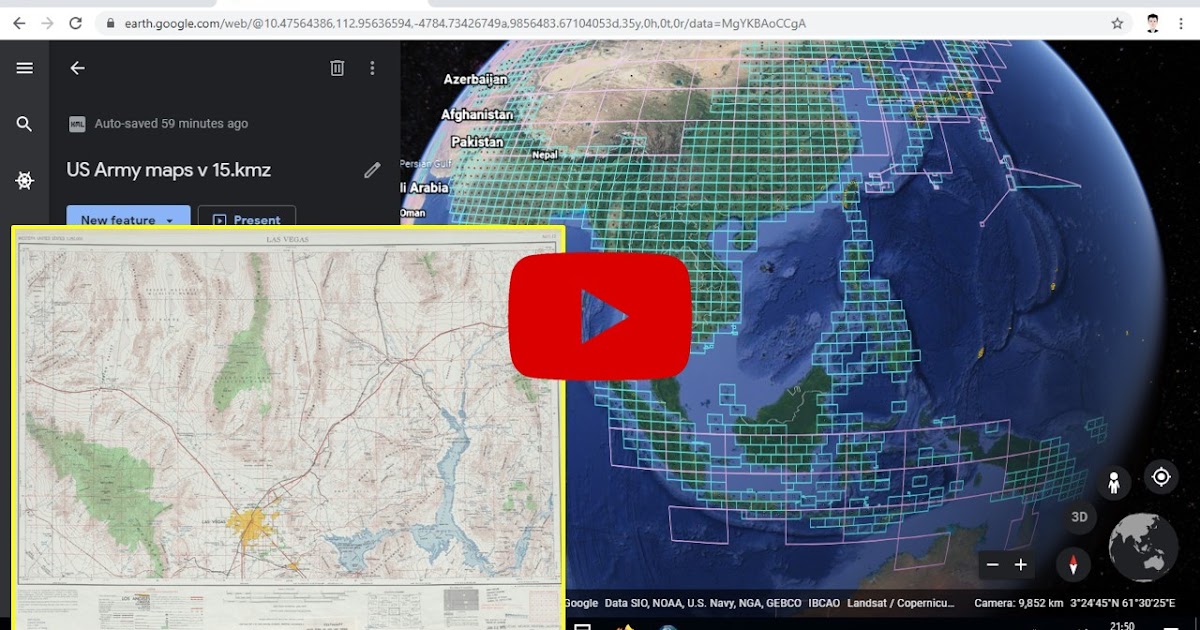Reset orientation using the compass
Viewport: 1200px width, 630px height.
pyautogui.click(x=1073, y=565)
